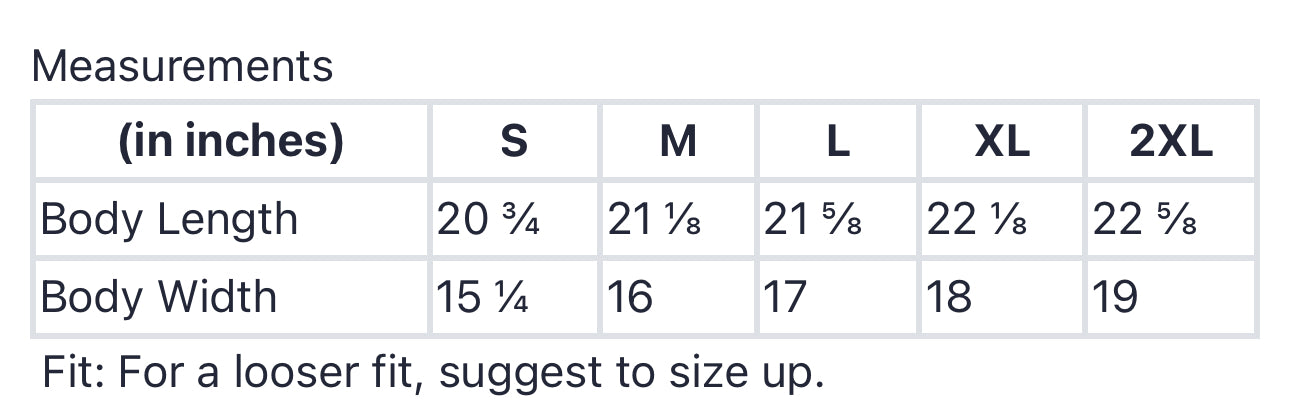Select body width value 17

pos(785,297)
